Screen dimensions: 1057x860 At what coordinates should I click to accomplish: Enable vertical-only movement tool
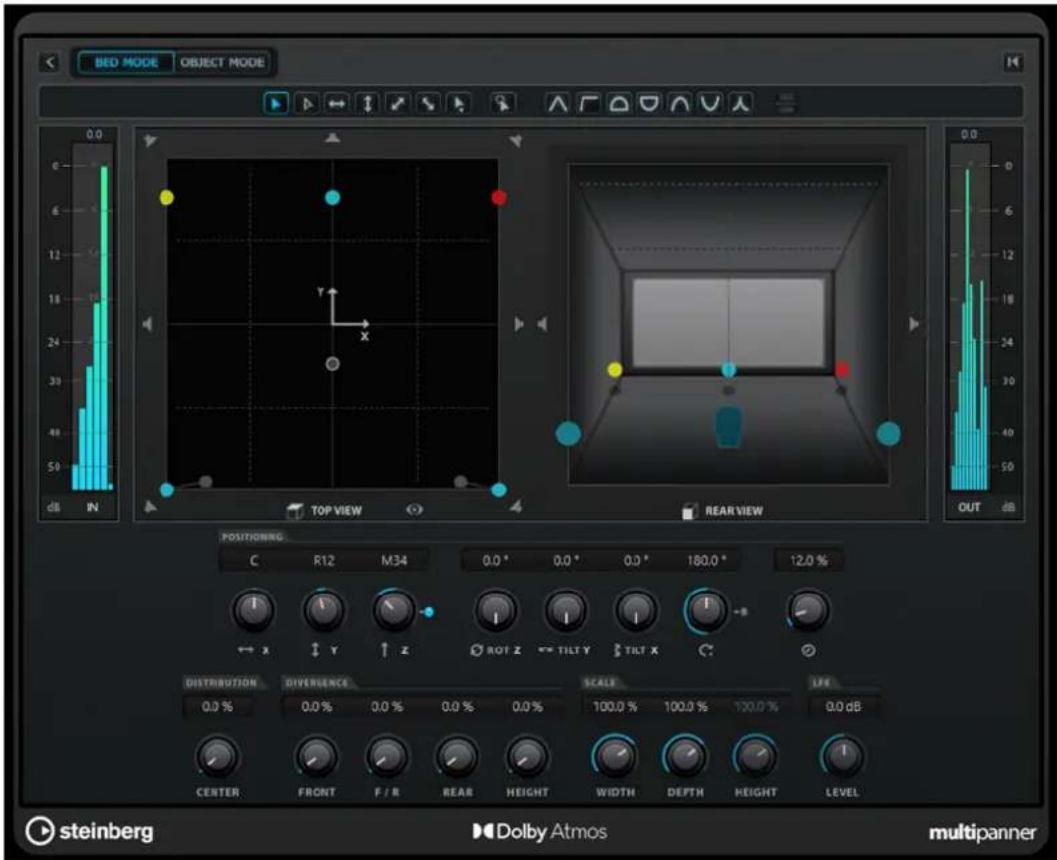tap(367, 104)
